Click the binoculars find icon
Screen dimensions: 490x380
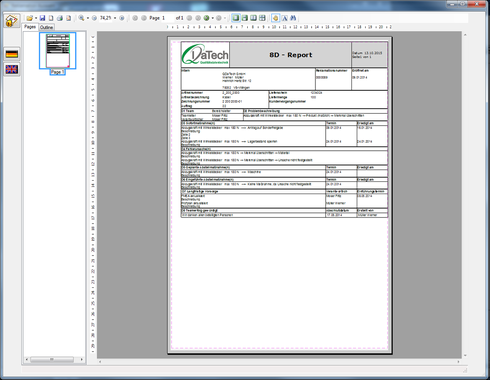pyautogui.click(x=293, y=18)
